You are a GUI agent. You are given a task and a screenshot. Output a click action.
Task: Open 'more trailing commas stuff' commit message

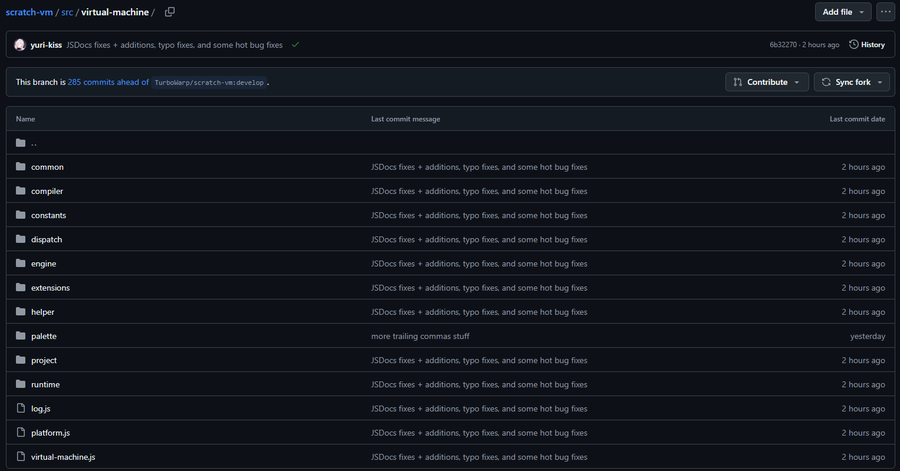(420, 336)
